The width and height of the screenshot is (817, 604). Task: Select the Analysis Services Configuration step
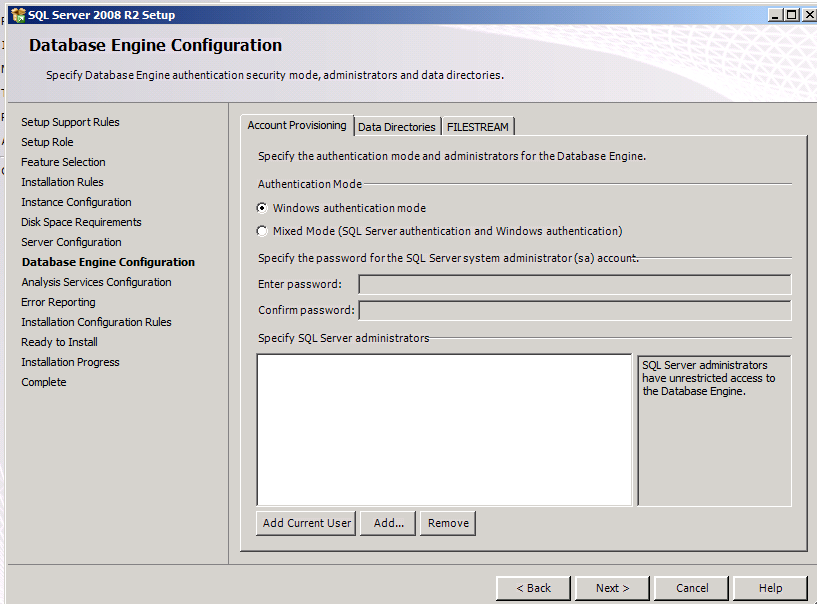[96, 282]
